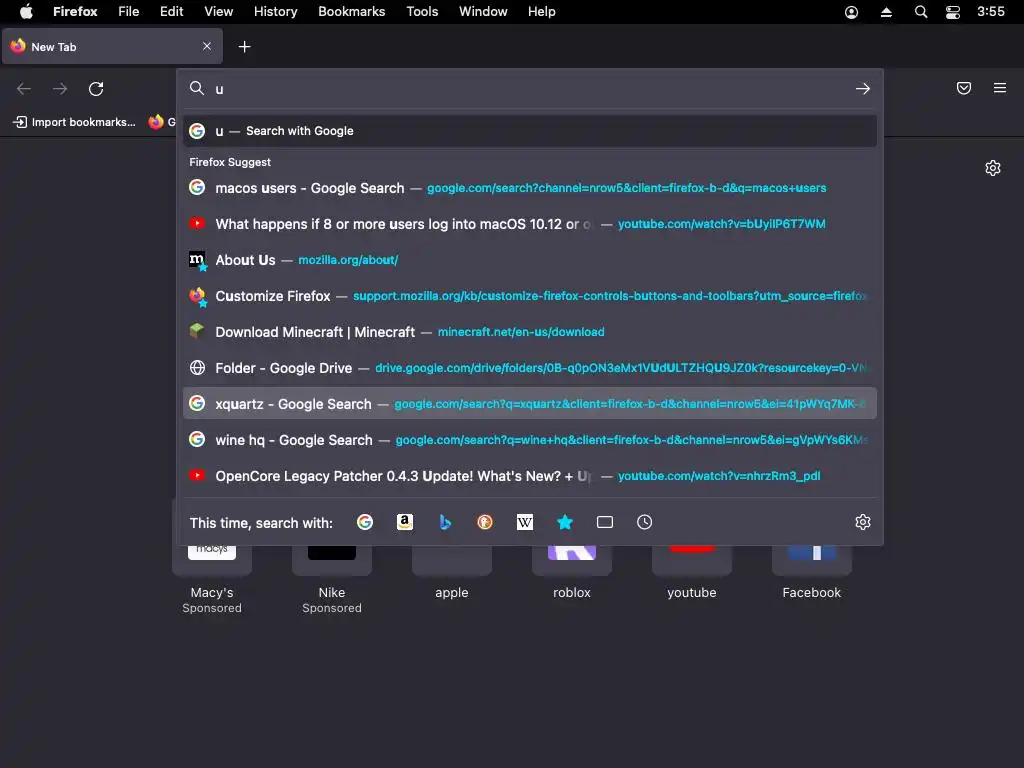Viewport: 1024px width, 768px height.
Task: Open Firefox application hamburger menu
Action: [1000, 88]
